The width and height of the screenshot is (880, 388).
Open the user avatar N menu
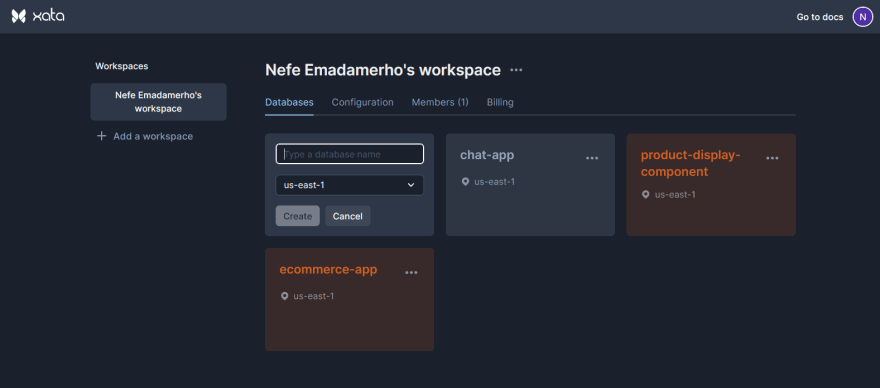click(x=863, y=17)
